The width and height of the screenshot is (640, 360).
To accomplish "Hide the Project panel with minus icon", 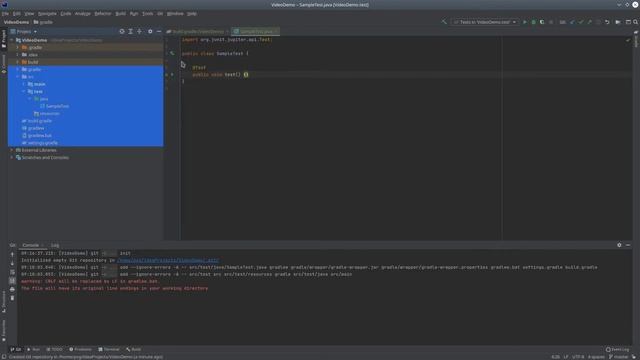I will coord(159,31).
